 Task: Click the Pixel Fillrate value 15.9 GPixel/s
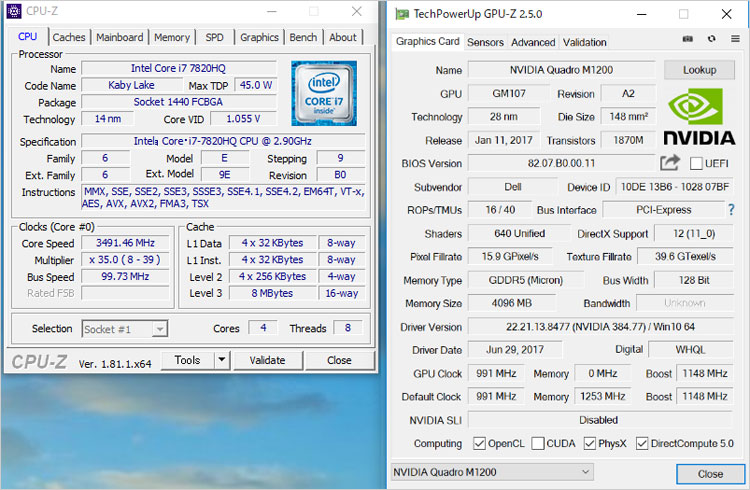pos(510,256)
